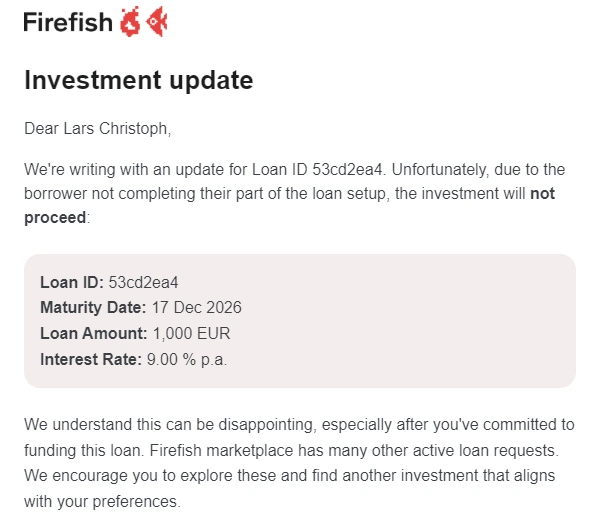Click the Firefish brand name text
The height and width of the screenshot is (530, 605).
(x=68, y=22)
